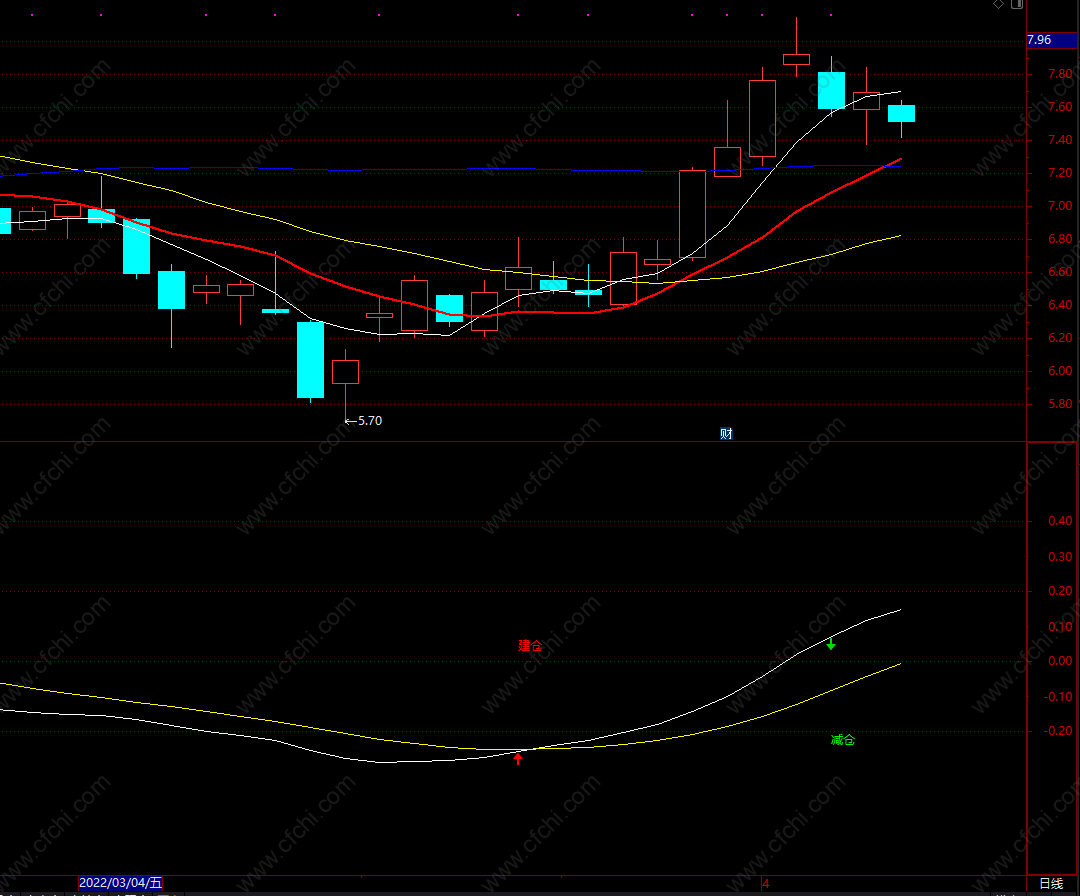Click the month 4 marker on time axis
This screenshot has width=1080, height=896.
766,884
